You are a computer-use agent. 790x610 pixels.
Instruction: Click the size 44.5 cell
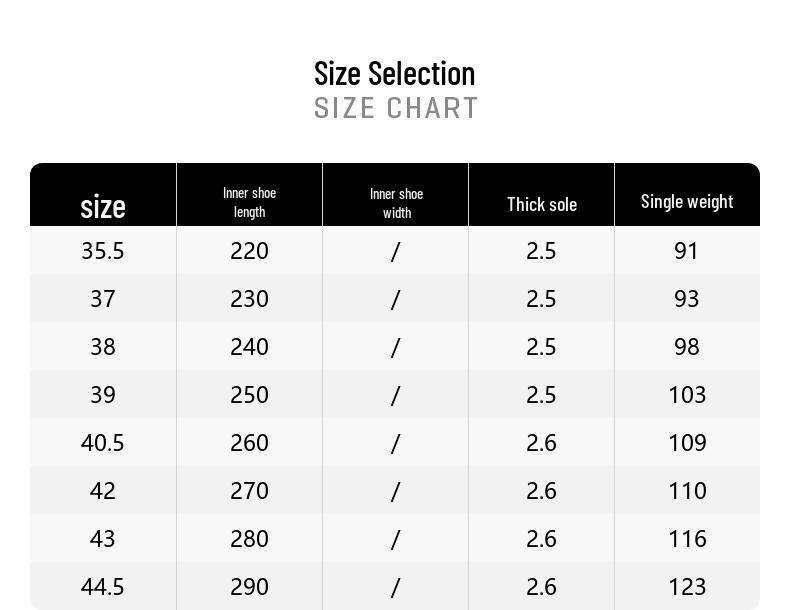103,587
